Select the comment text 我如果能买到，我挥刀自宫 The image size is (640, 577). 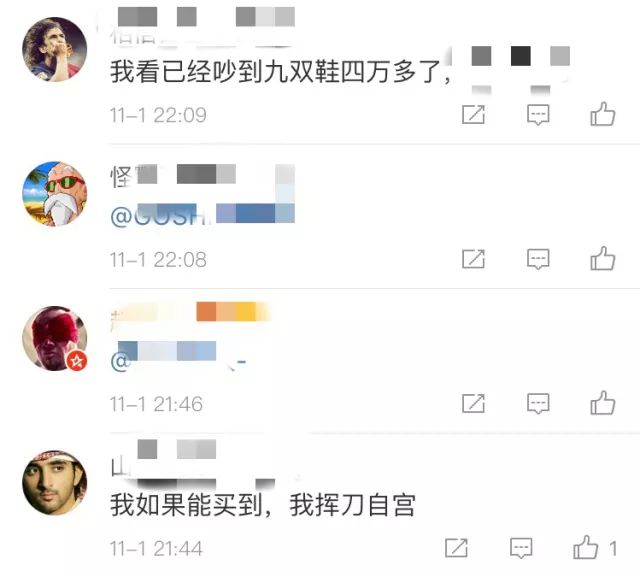coord(263,505)
